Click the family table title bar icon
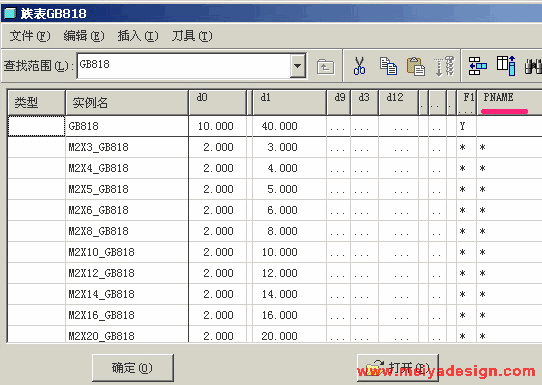Viewport: 542px width, 385px height. (x=10, y=13)
